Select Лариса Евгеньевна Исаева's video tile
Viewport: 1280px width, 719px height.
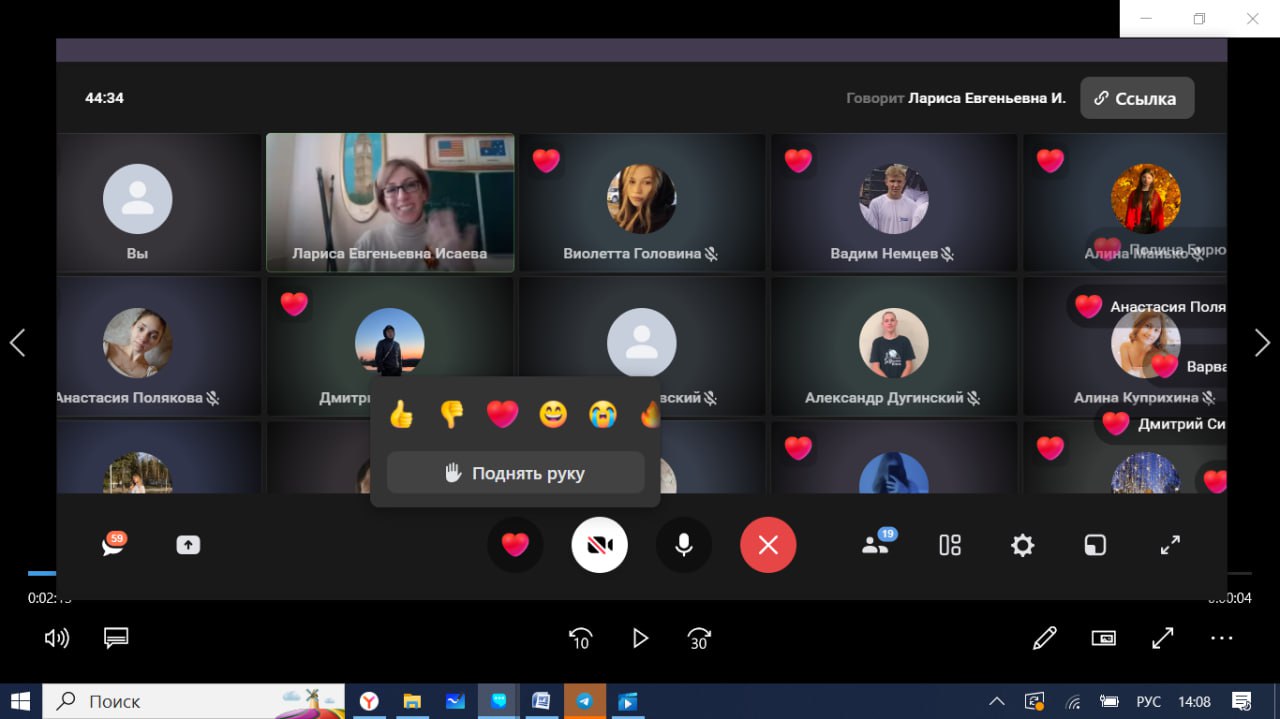390,203
